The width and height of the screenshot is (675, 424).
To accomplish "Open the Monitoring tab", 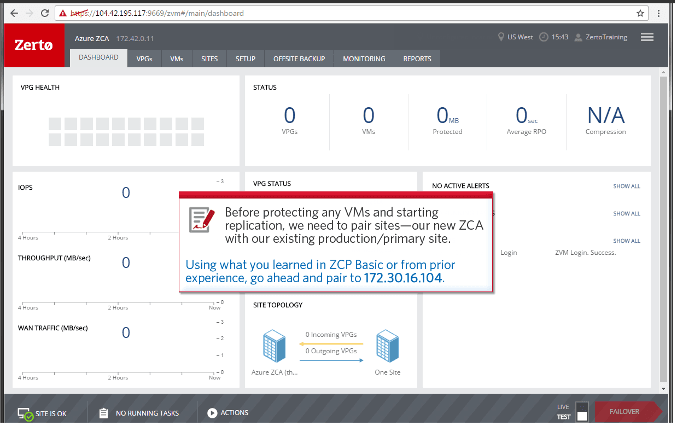I will [364, 59].
